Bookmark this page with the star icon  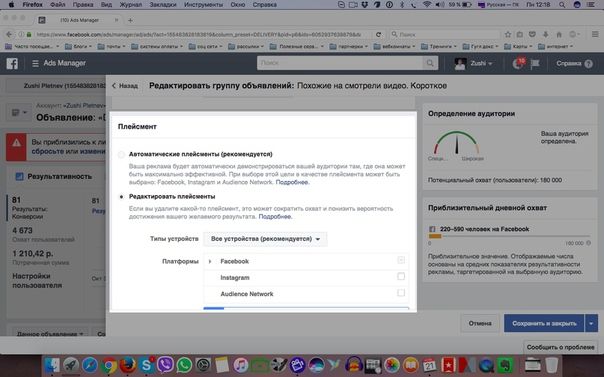point(508,35)
